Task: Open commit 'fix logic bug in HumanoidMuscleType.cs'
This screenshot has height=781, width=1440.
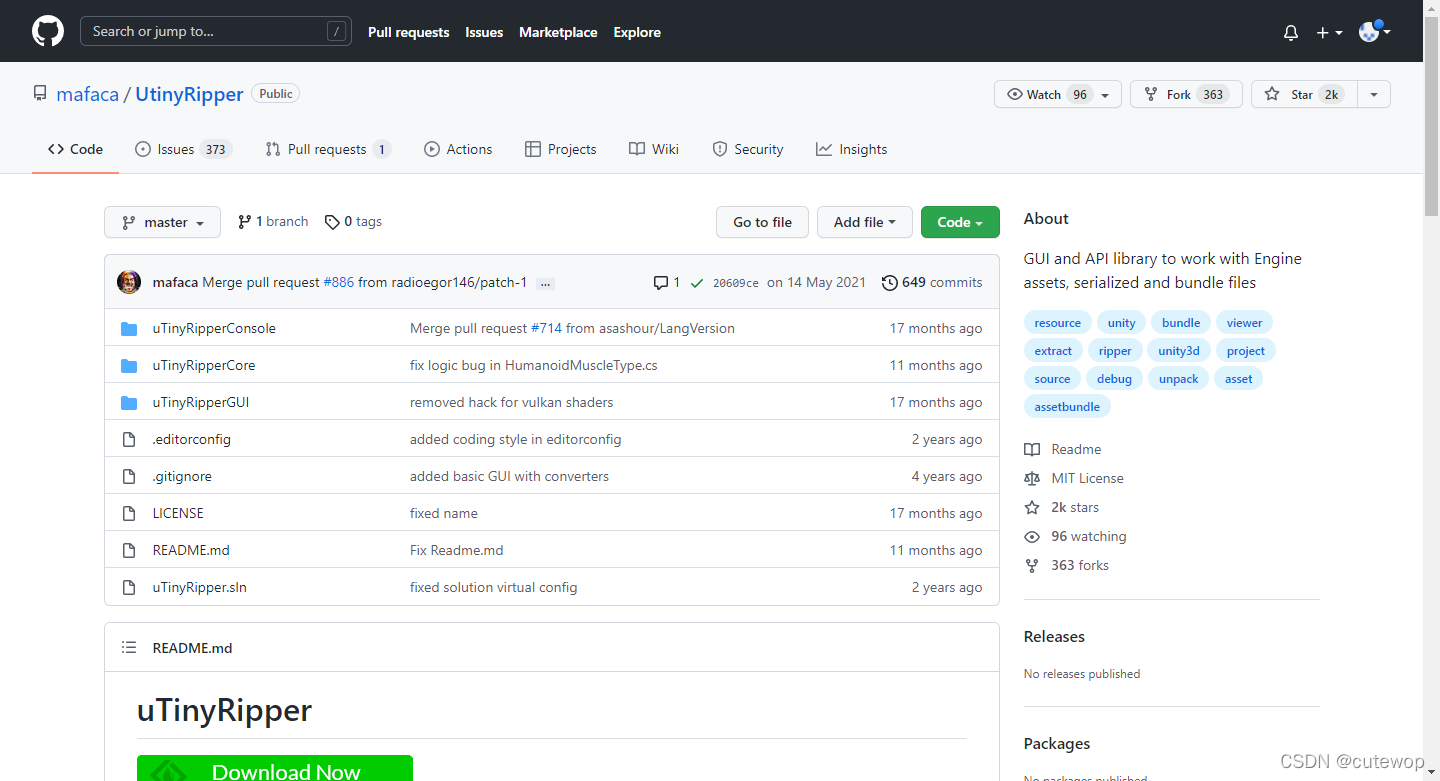Action: pyautogui.click(x=534, y=365)
